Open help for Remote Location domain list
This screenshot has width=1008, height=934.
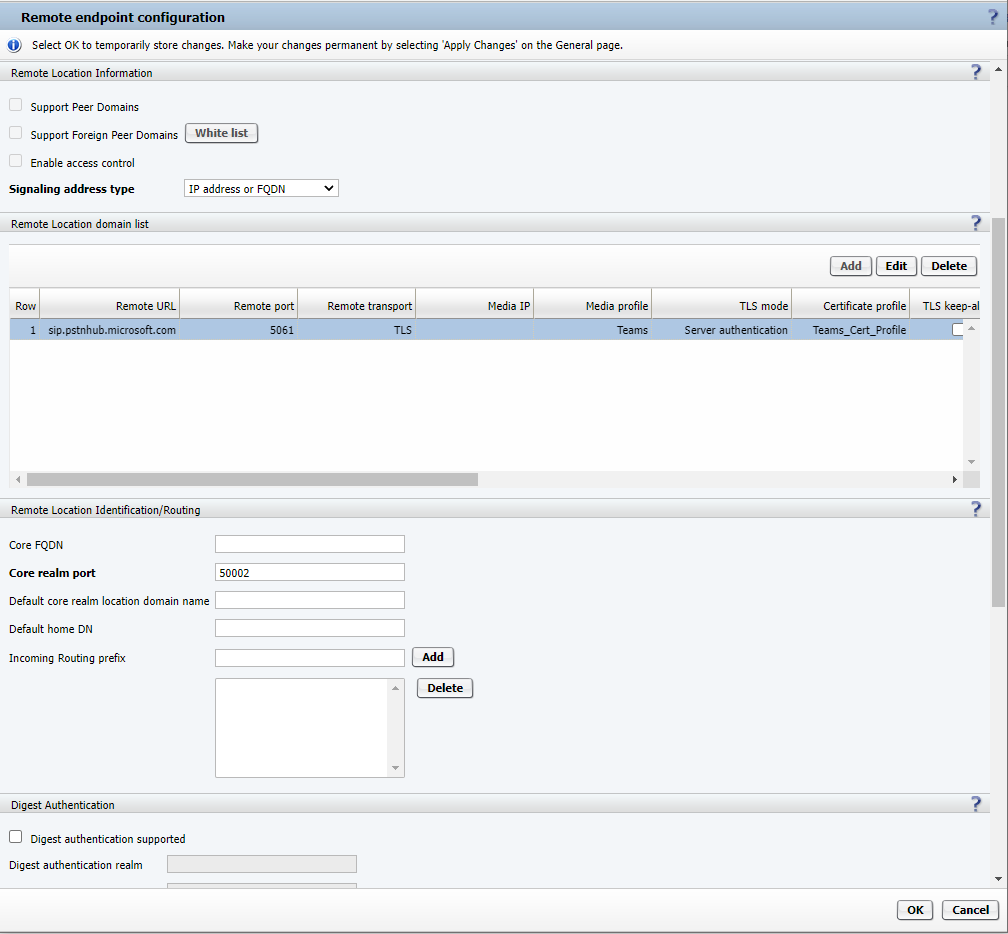976,222
